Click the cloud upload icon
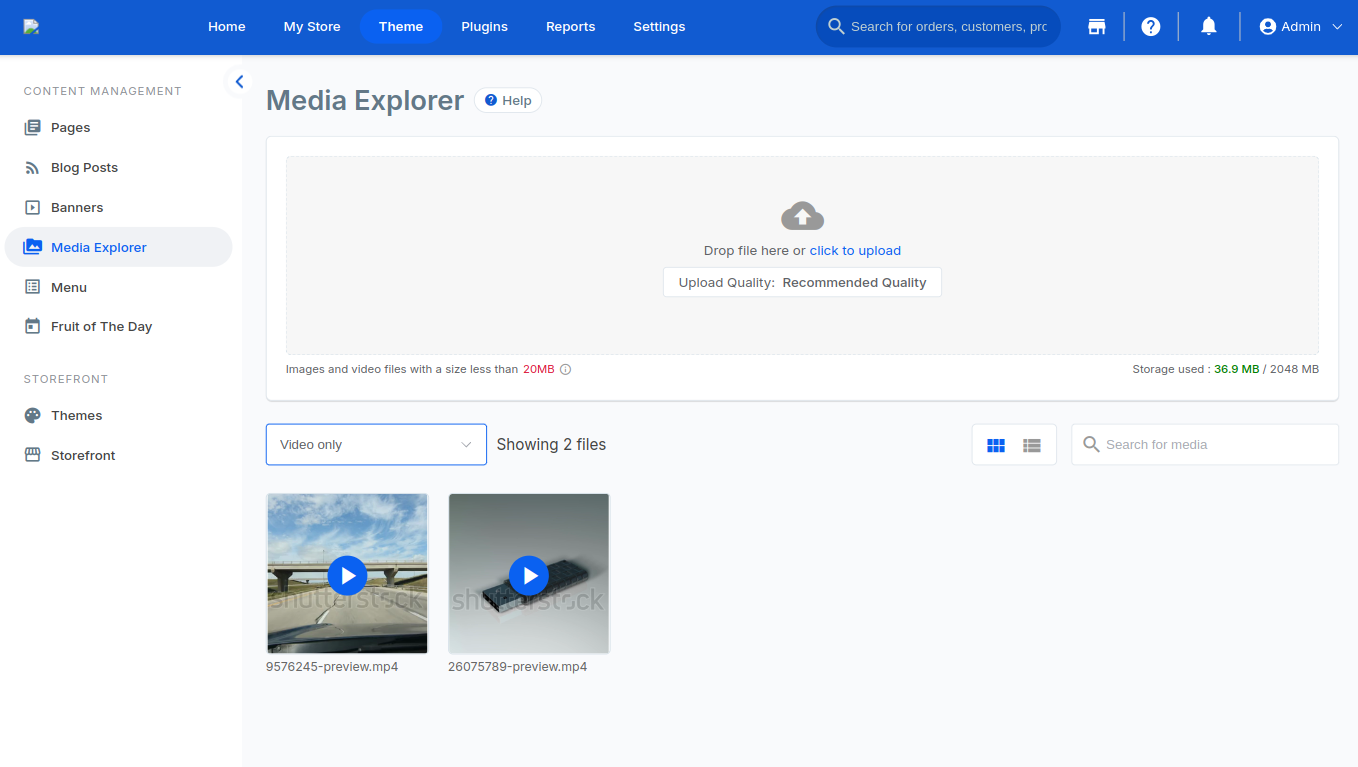 [802, 216]
